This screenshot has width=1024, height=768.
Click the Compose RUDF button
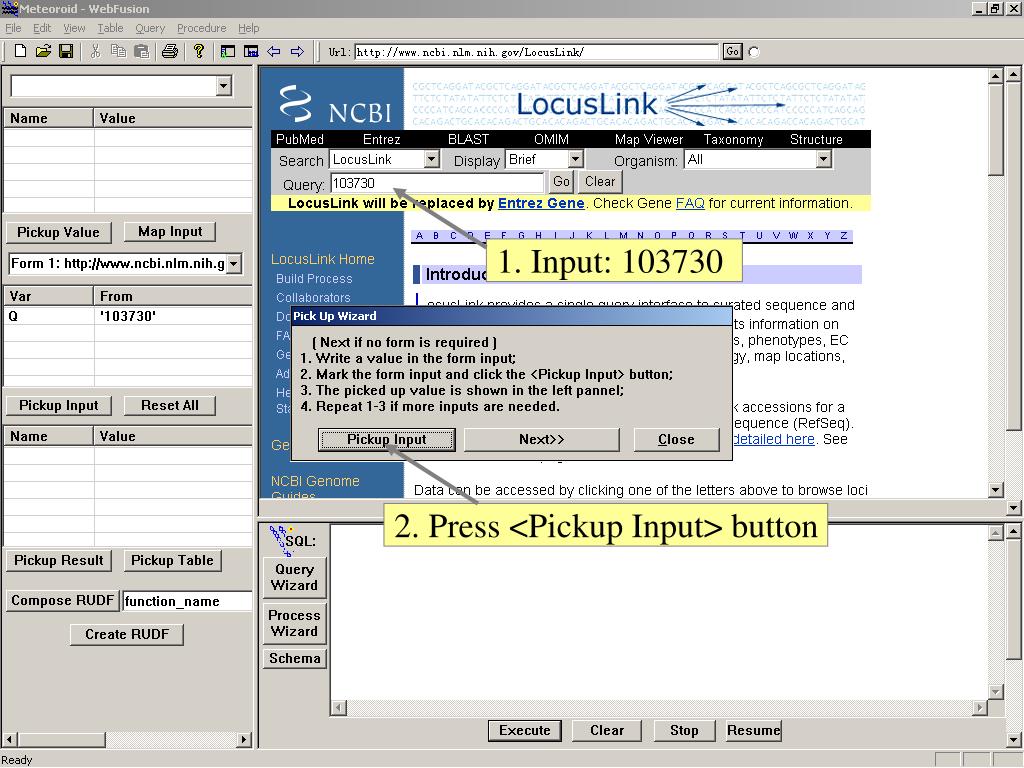[63, 601]
